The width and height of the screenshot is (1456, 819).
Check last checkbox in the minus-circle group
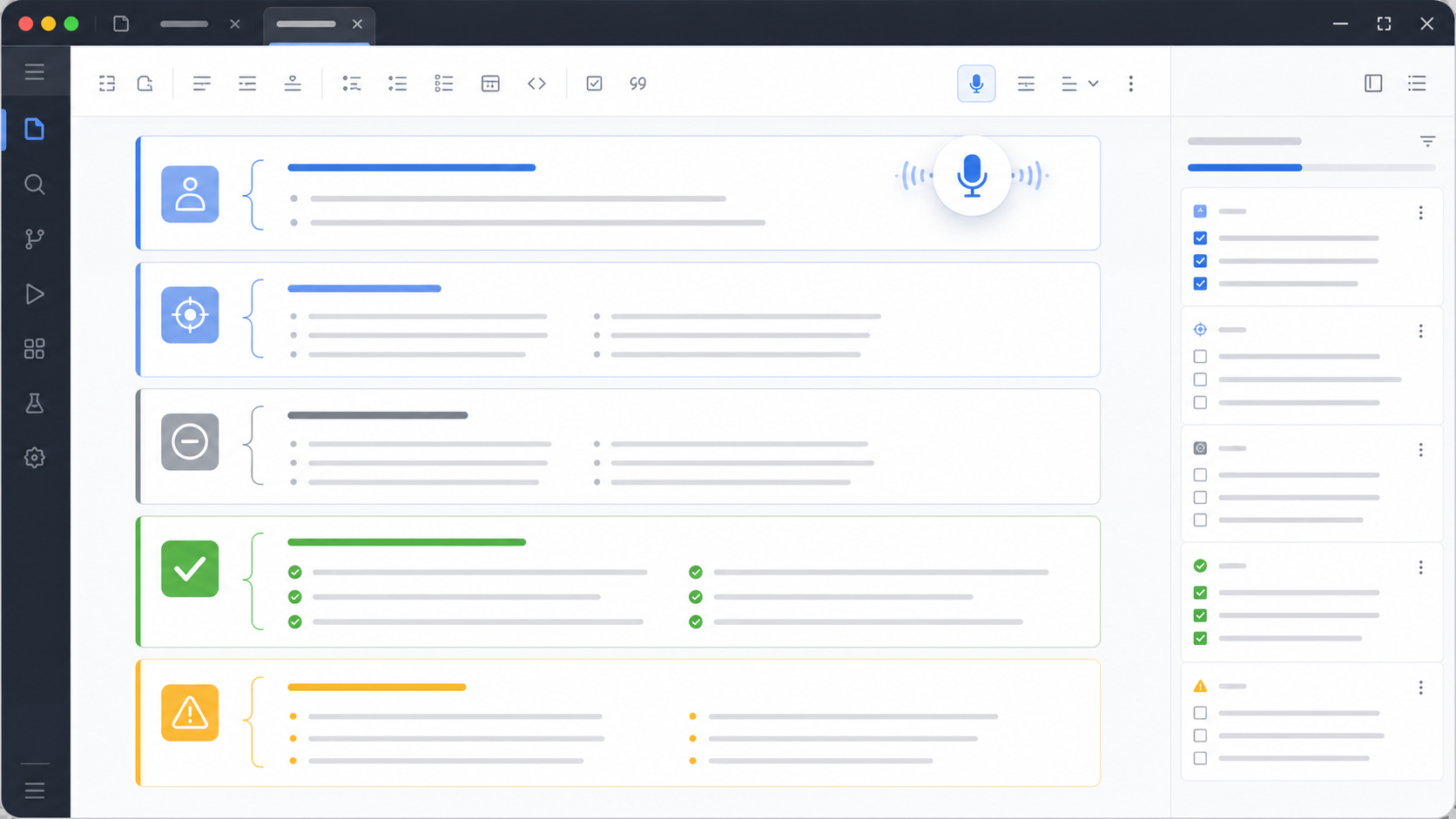[1200, 520]
